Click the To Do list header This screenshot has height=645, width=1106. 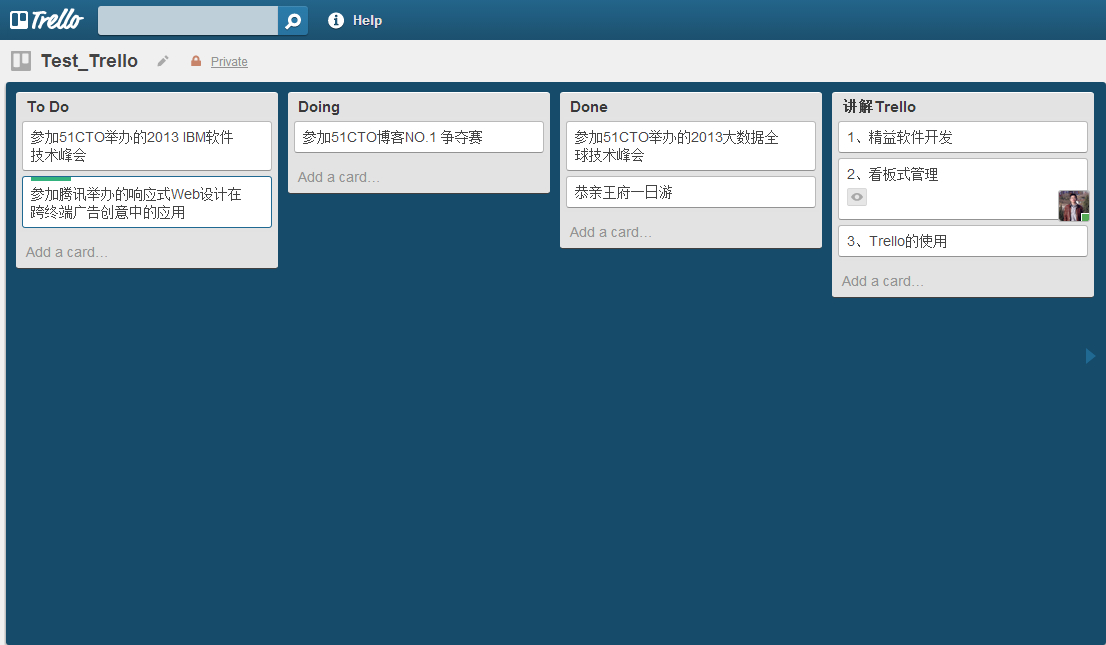pos(48,107)
